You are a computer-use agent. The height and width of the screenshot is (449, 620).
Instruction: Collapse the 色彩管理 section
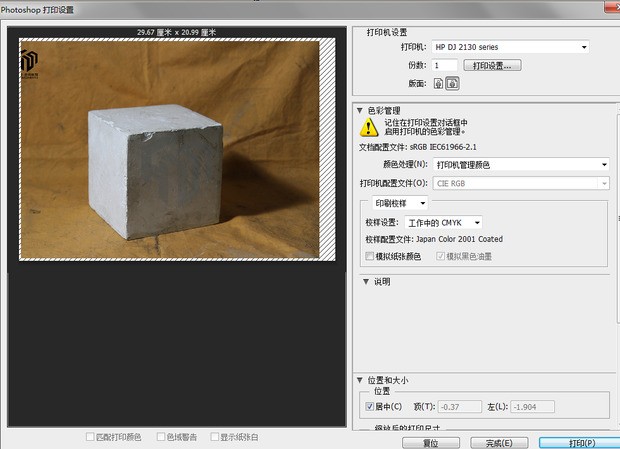360,110
